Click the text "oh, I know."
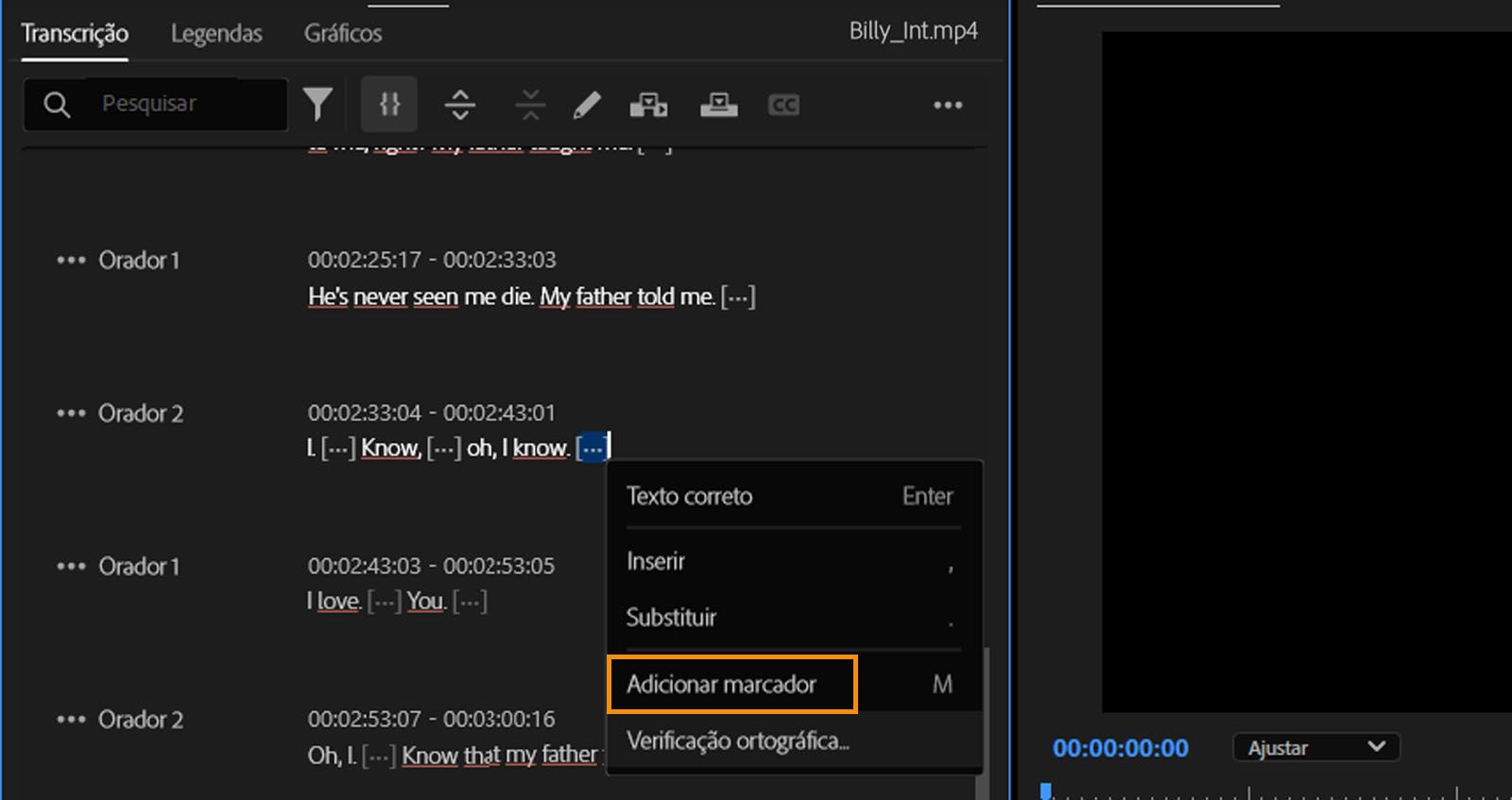The width and height of the screenshot is (1512, 800). [518, 448]
